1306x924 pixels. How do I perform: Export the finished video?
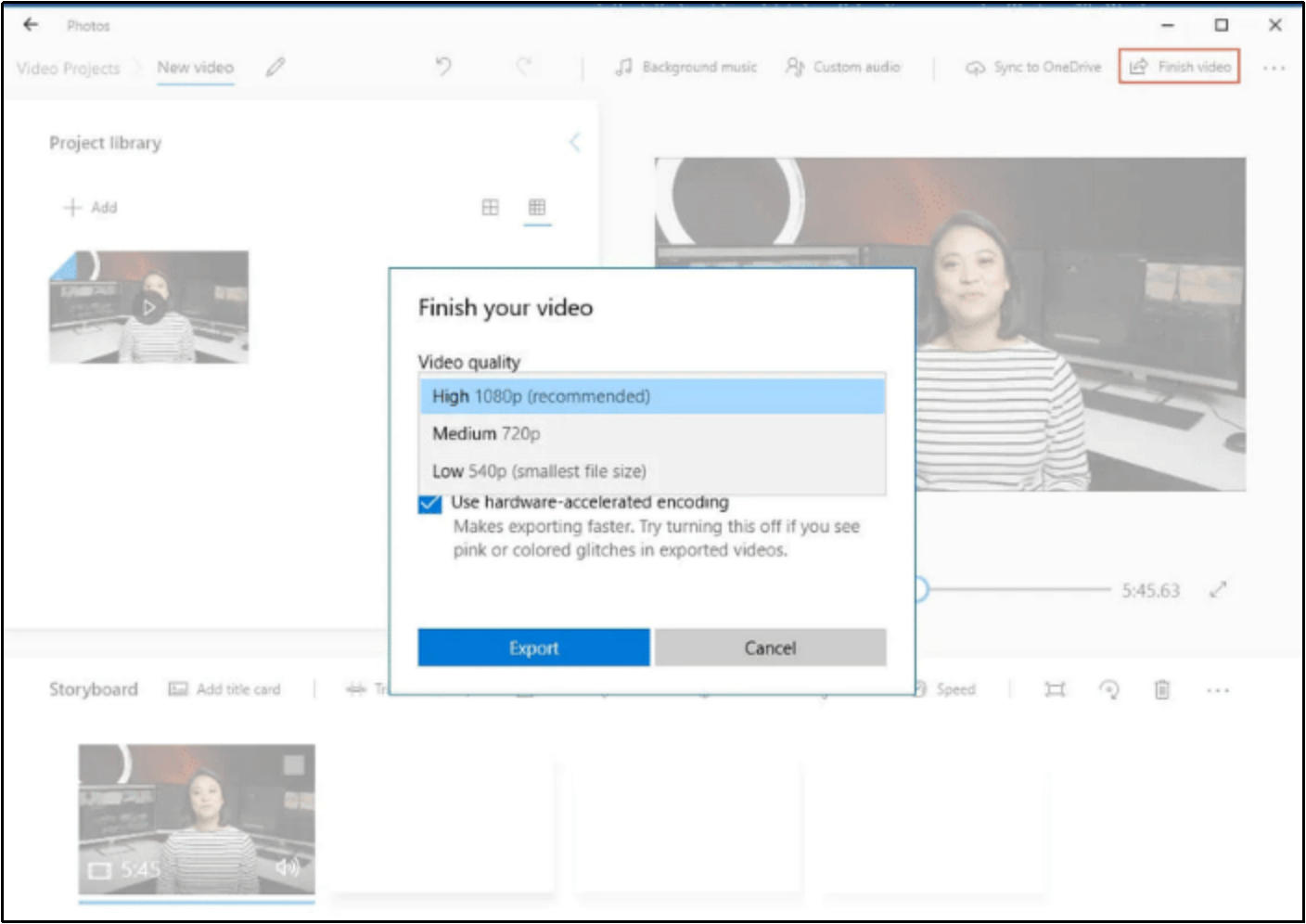coord(533,648)
